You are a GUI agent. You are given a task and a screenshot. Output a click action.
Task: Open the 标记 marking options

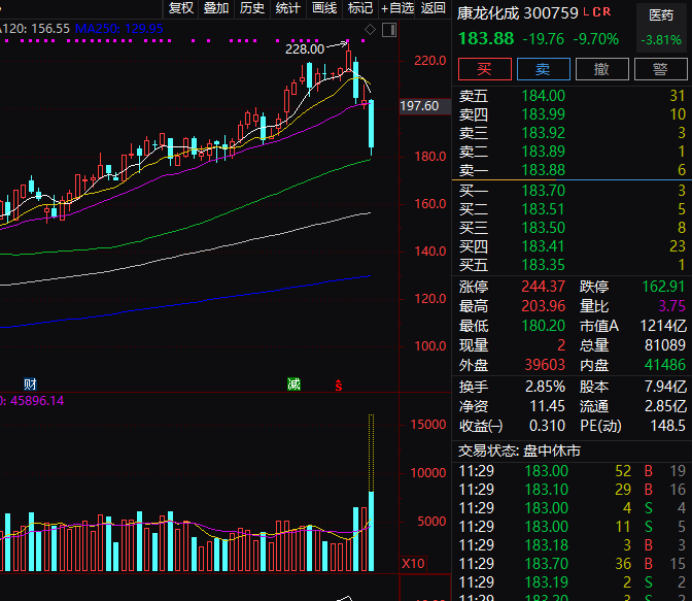tap(359, 8)
